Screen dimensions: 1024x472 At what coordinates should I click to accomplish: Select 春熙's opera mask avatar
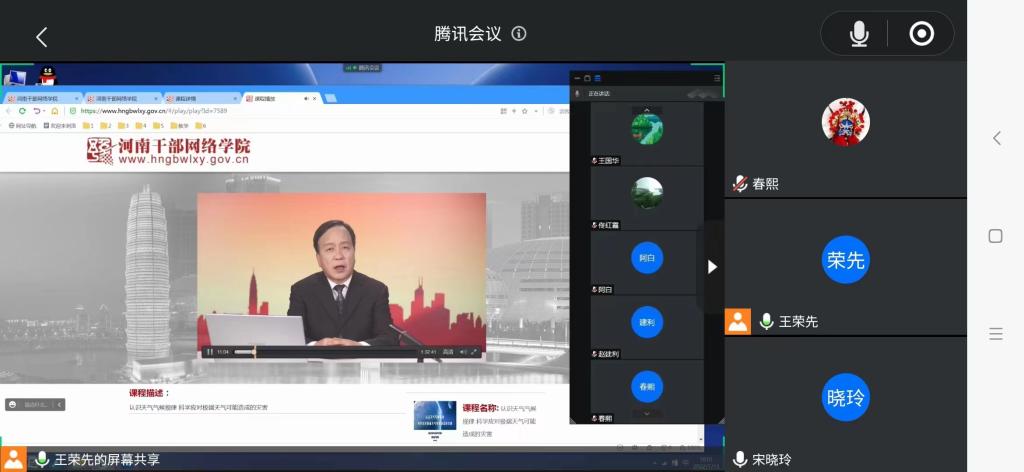(845, 122)
